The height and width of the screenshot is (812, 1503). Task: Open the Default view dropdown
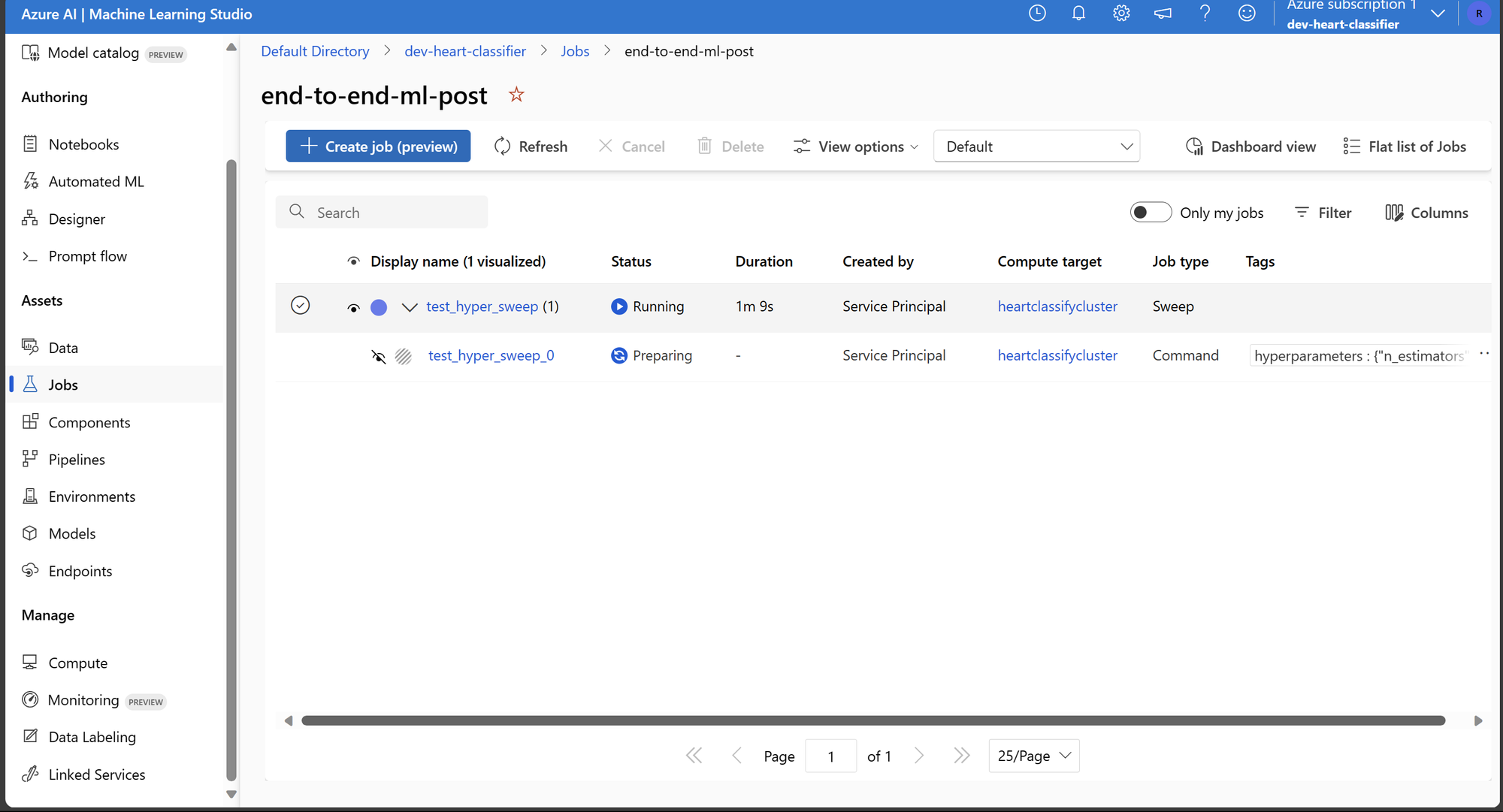(x=1036, y=146)
